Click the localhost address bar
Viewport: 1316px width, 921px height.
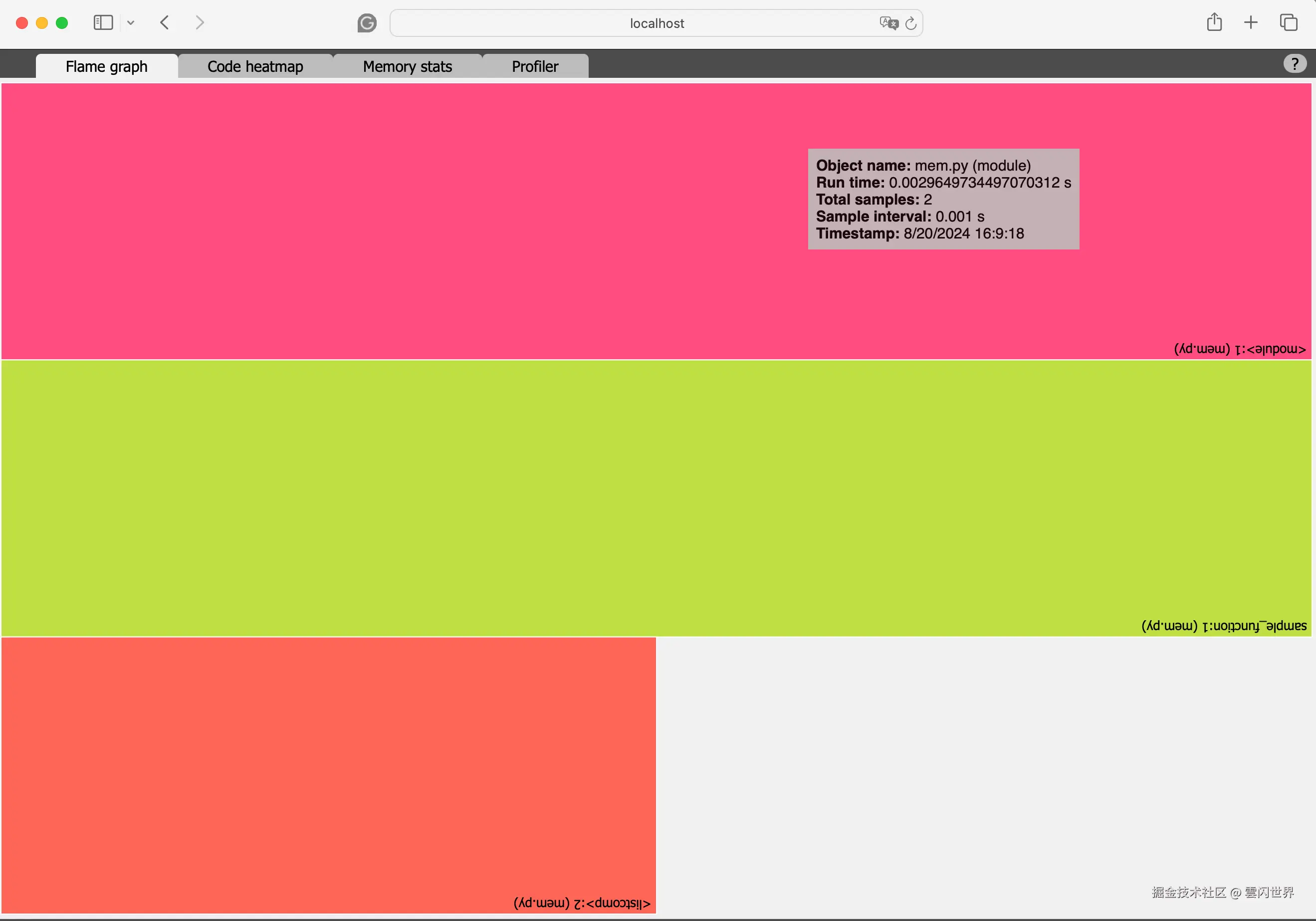tap(657, 23)
